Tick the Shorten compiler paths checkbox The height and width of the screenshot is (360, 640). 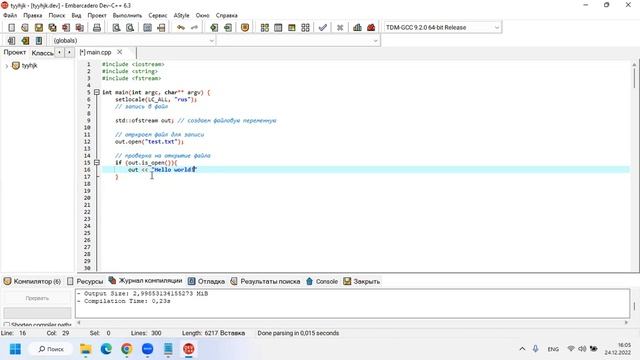[x=7, y=325]
